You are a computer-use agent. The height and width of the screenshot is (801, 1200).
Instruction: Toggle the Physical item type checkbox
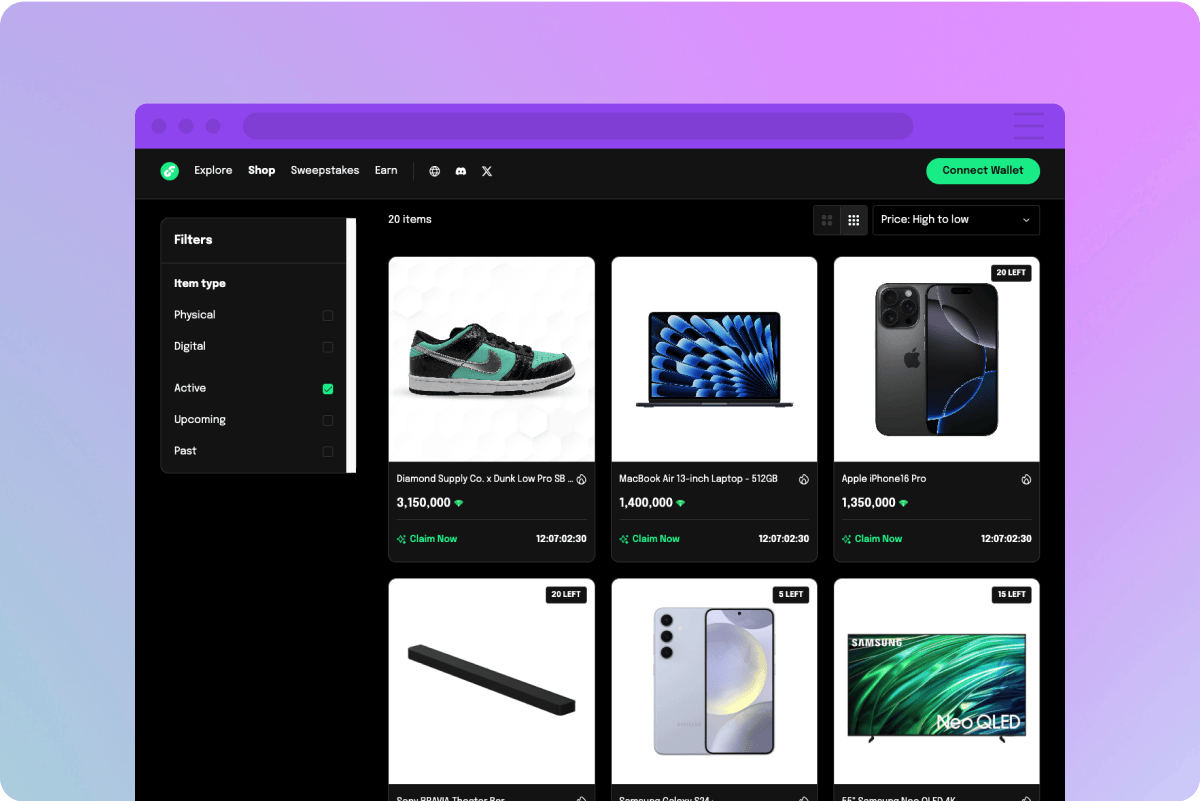(x=328, y=316)
